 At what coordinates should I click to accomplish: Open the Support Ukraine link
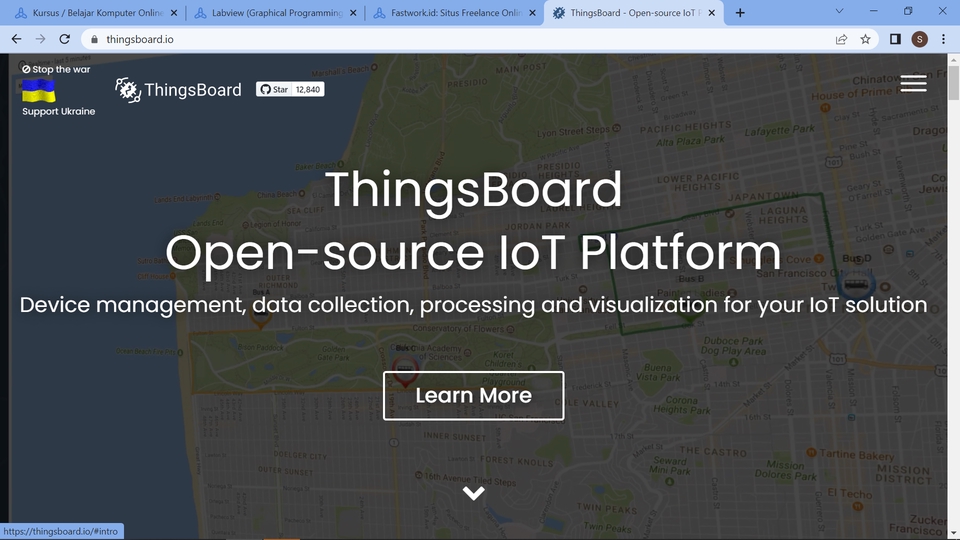click(58, 111)
